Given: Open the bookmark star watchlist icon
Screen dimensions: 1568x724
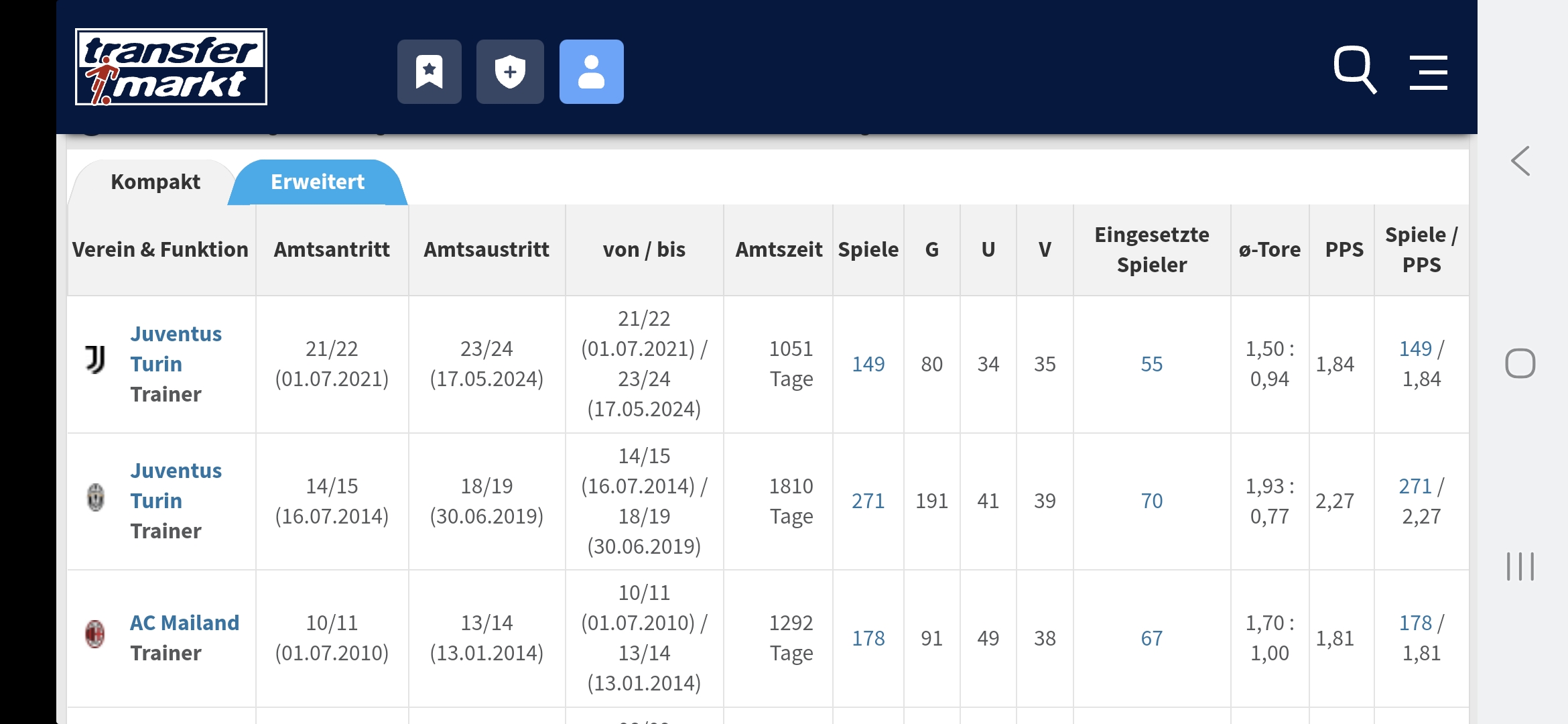Looking at the screenshot, I should coord(429,72).
